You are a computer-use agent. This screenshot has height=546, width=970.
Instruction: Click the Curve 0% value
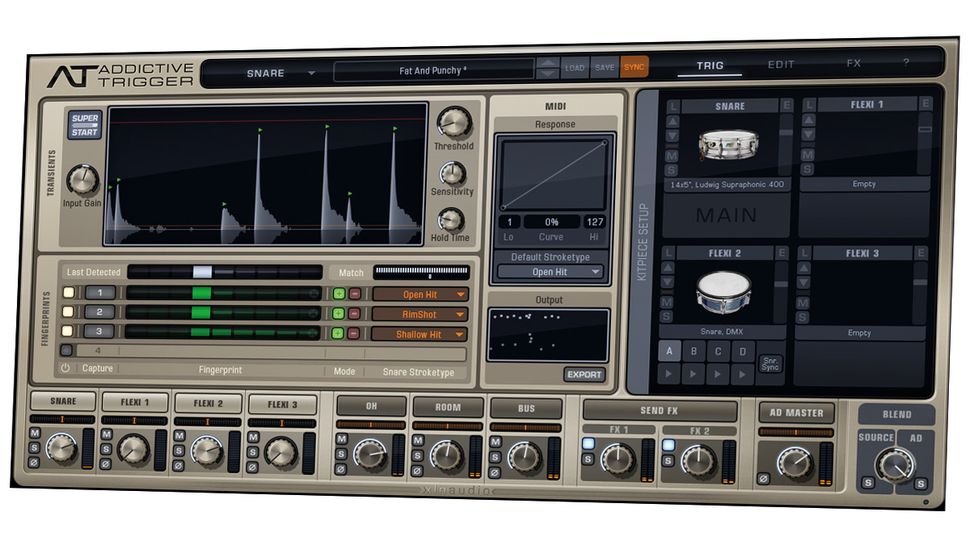pos(551,221)
